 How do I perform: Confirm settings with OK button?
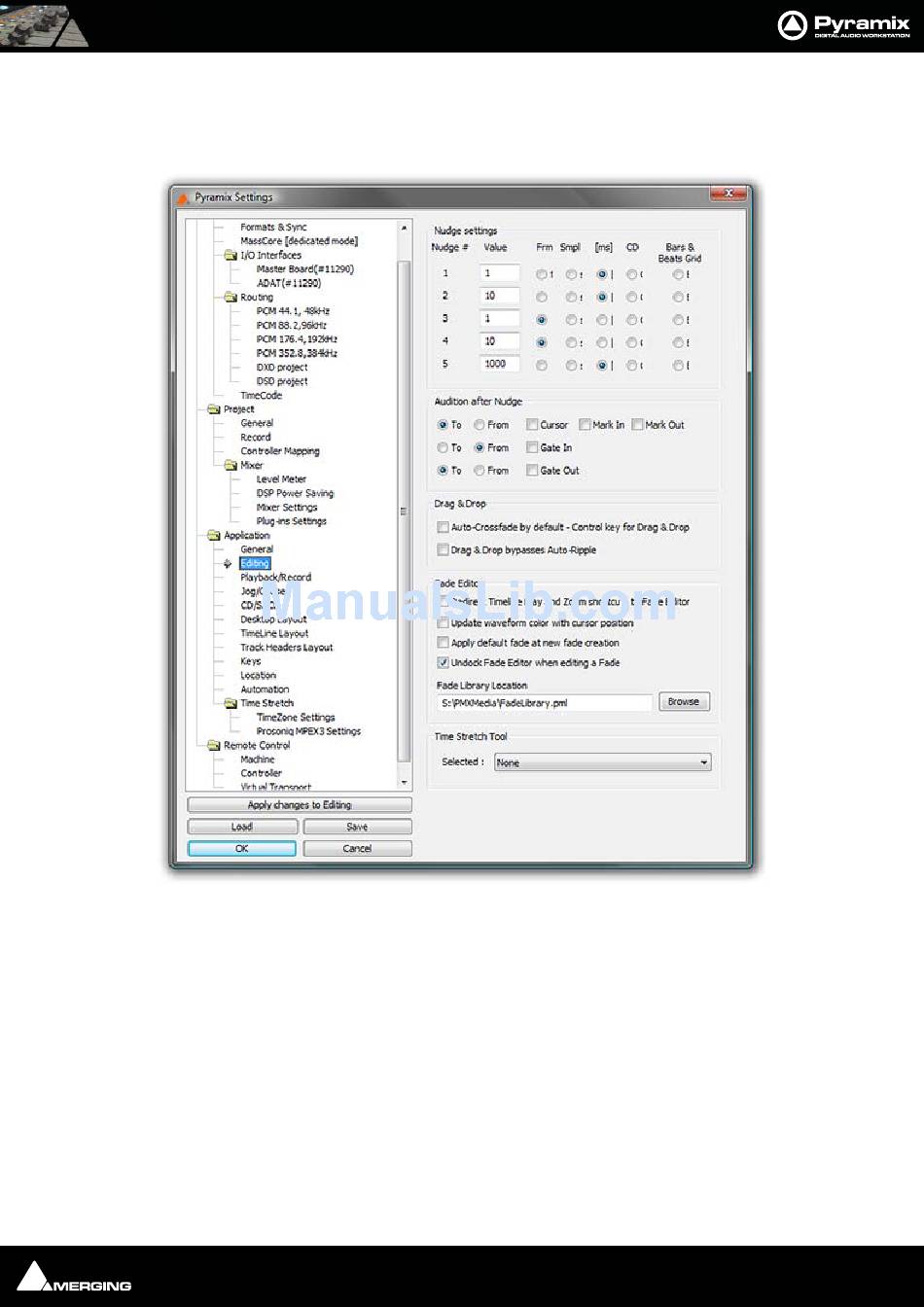coord(242,849)
